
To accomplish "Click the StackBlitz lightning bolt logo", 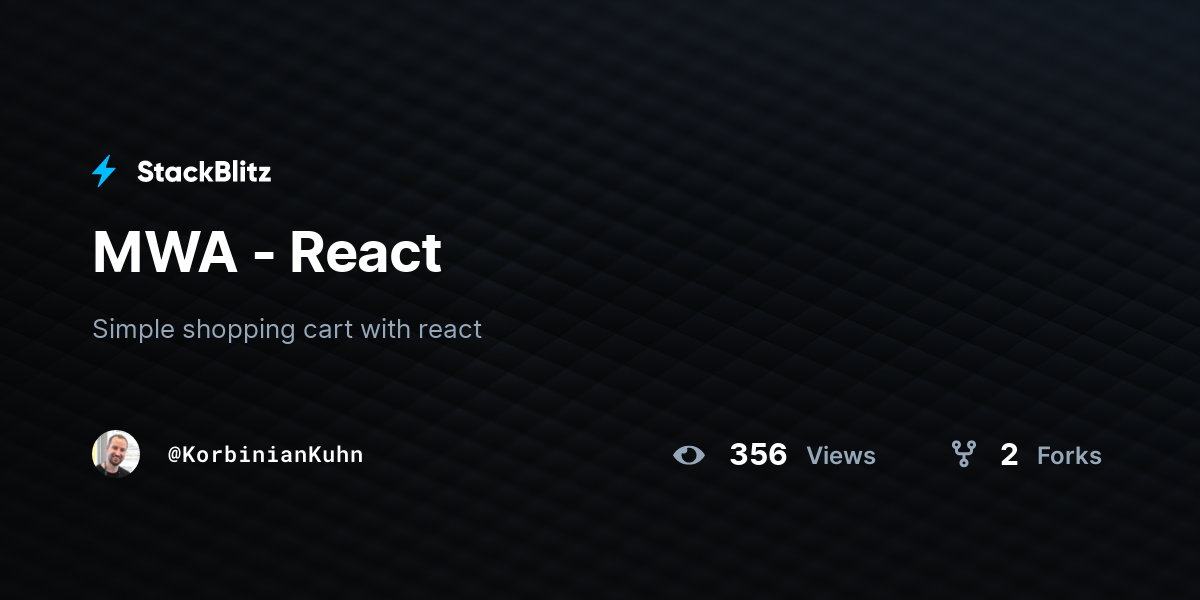I will point(104,172).
